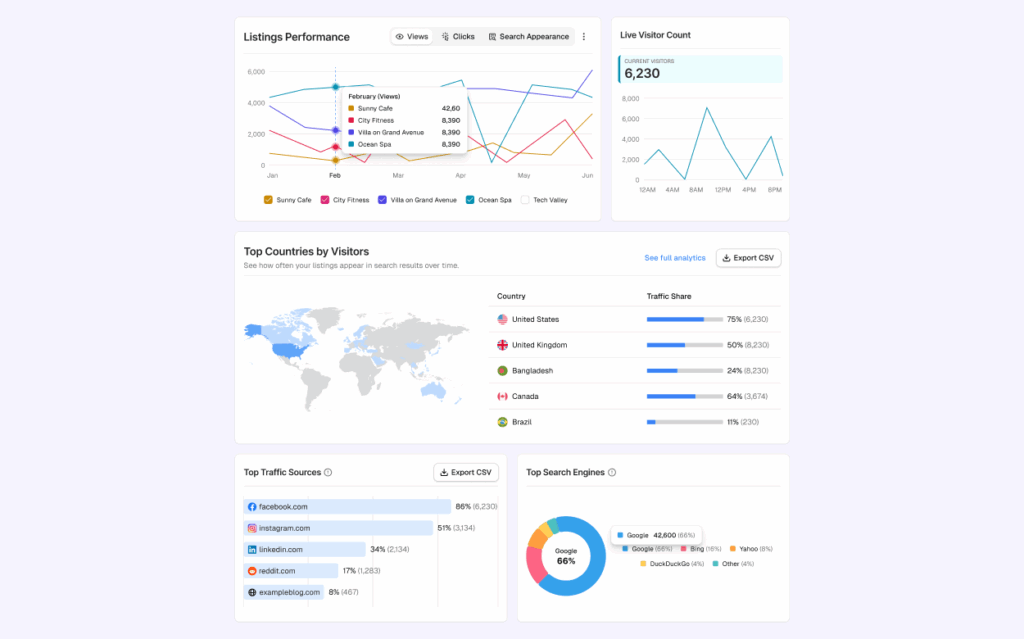Switch to the Clicks tab

coord(457,37)
